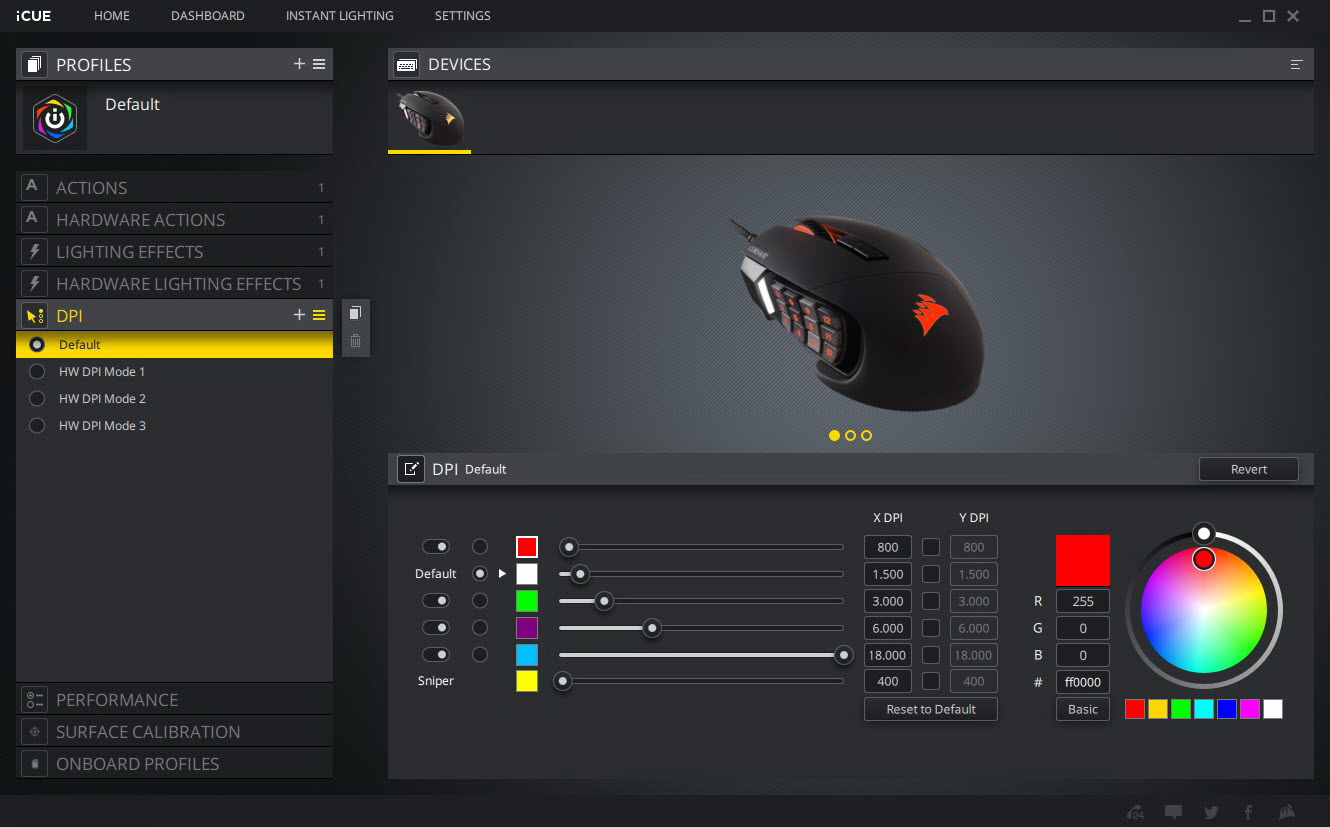This screenshot has width=1330, height=827.
Task: Expand the Lighting Effects section
Action: (x=175, y=251)
